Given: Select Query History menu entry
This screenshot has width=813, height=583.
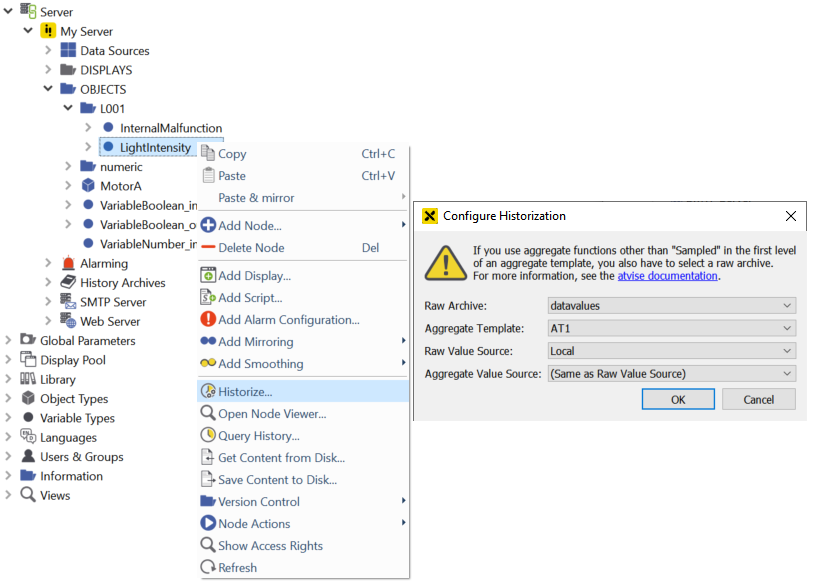Looking at the screenshot, I should point(258,436).
